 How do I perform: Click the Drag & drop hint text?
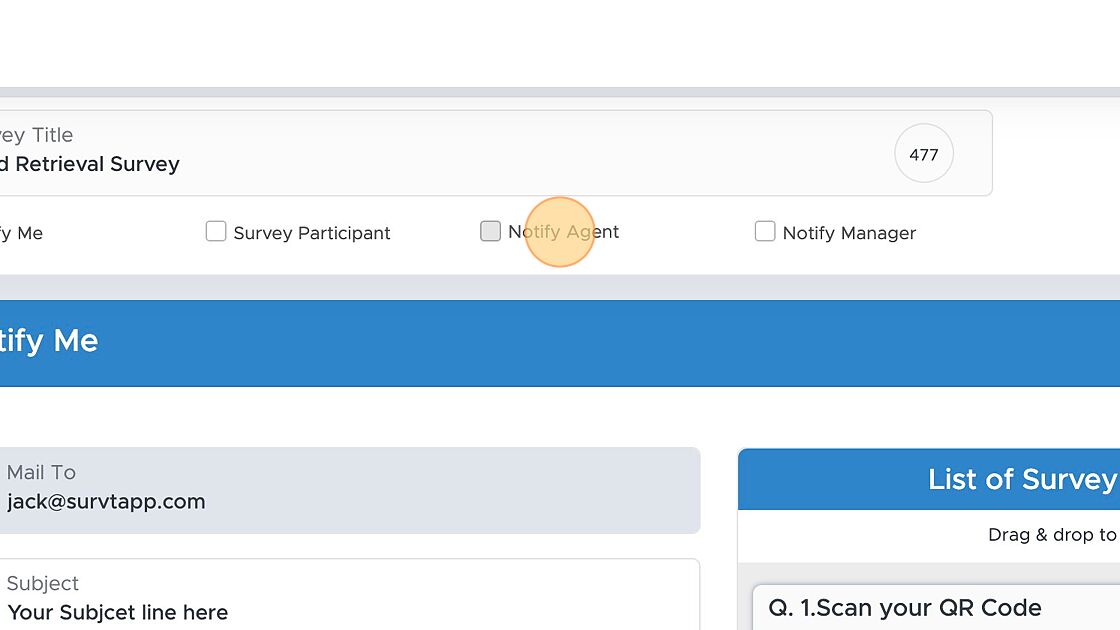click(x=1052, y=535)
